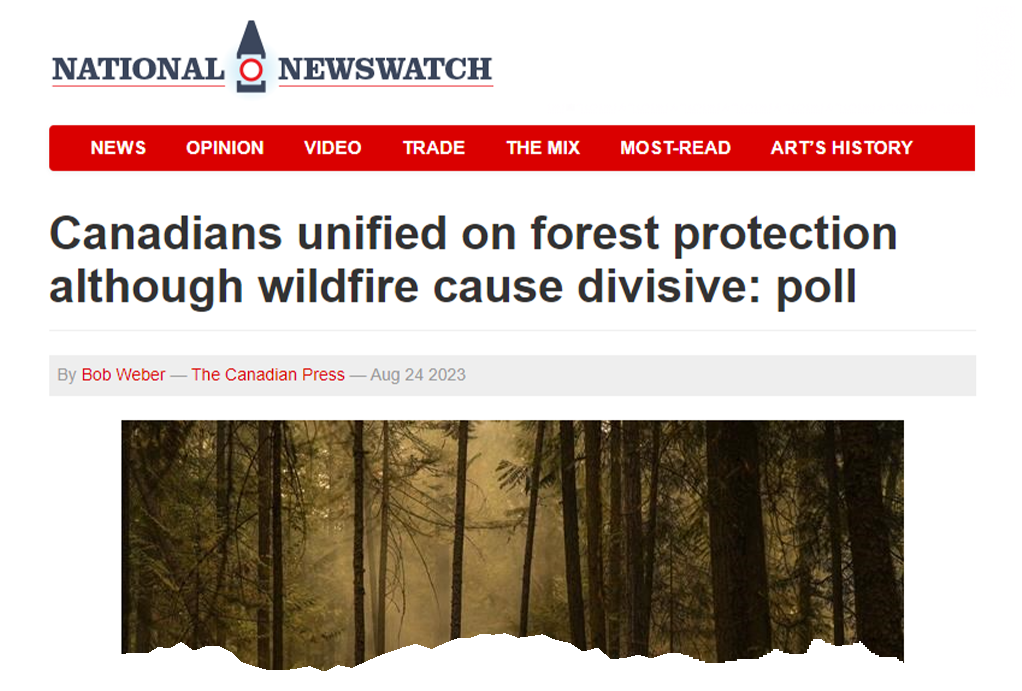This screenshot has width=1022, height=691.
Task: Click the word 'wildfire' in the headline
Action: point(338,286)
